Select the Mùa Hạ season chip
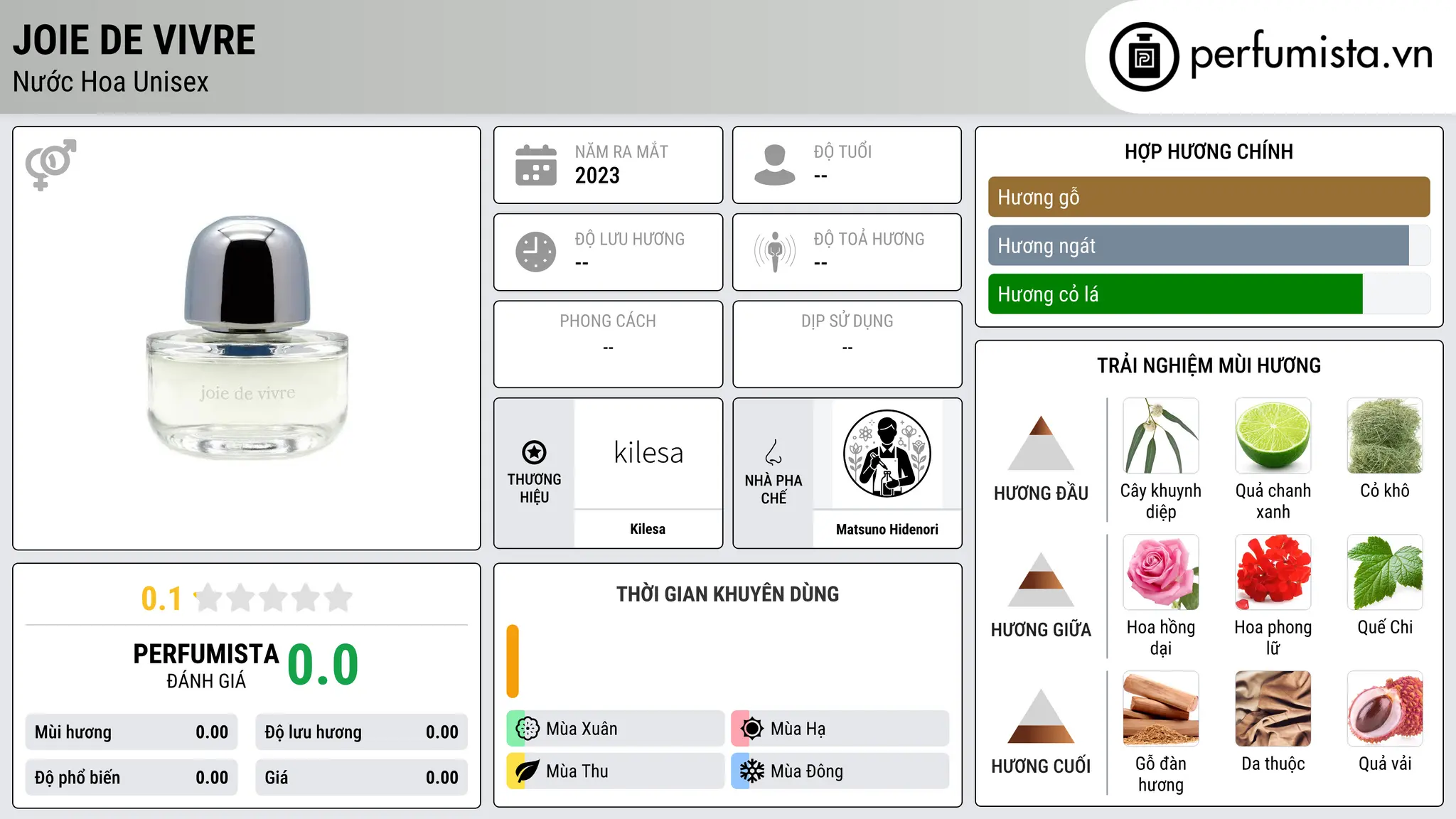The image size is (1456, 819). tap(840, 728)
